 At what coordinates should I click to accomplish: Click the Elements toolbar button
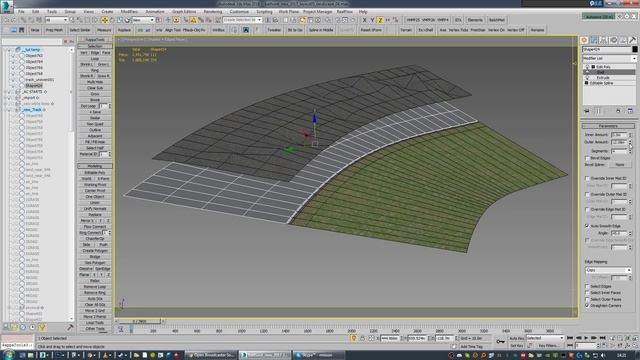pos(475,20)
